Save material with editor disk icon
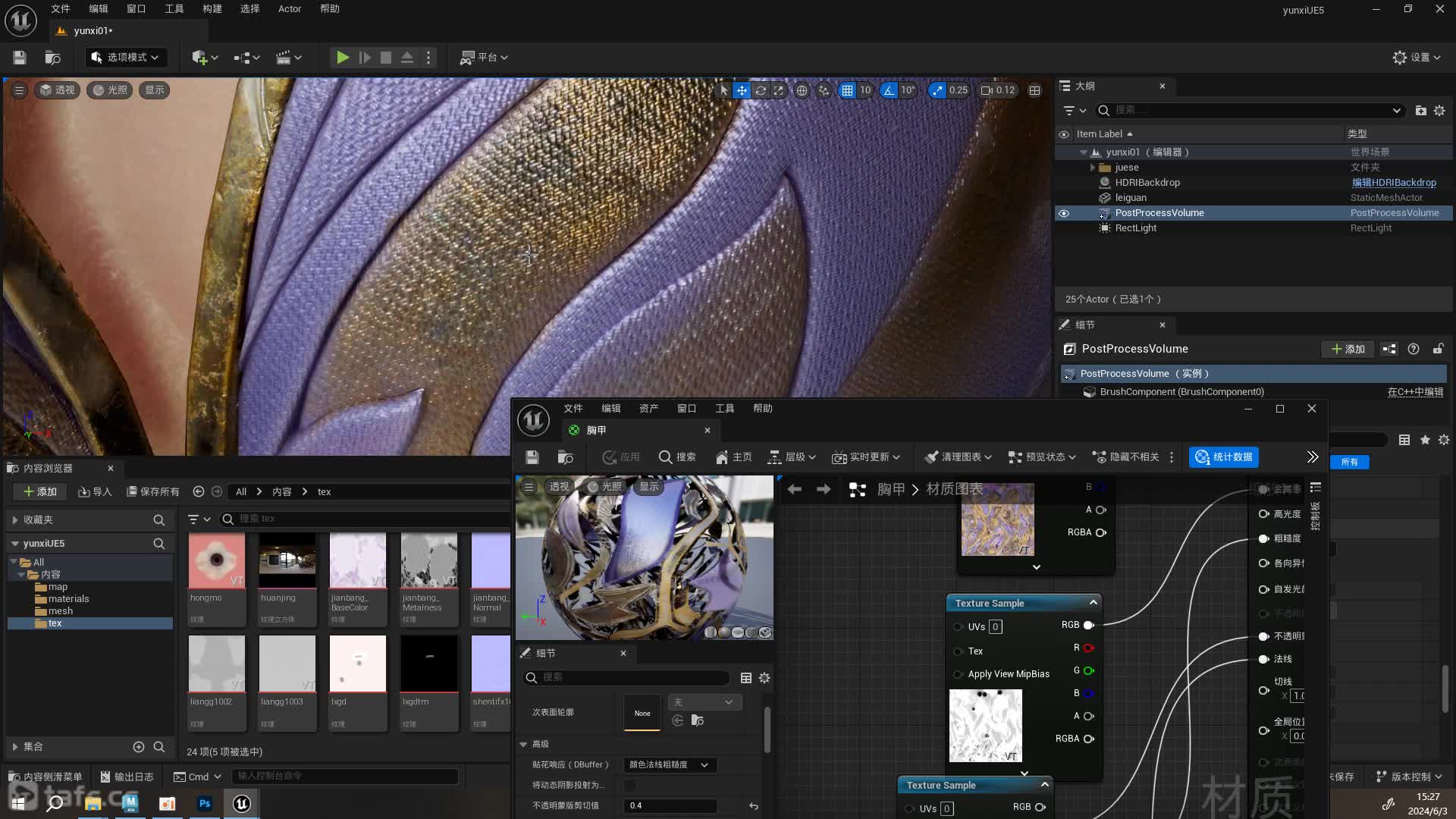The height and width of the screenshot is (819, 1456). pos(532,457)
